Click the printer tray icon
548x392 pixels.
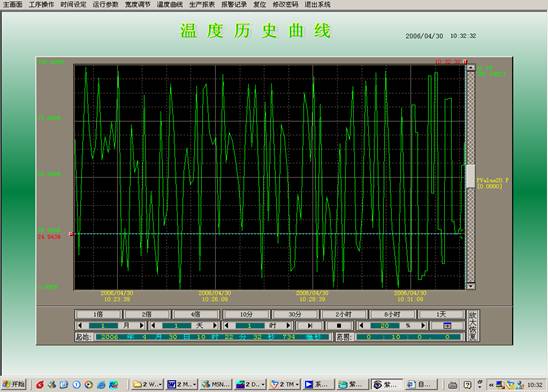tap(453, 385)
